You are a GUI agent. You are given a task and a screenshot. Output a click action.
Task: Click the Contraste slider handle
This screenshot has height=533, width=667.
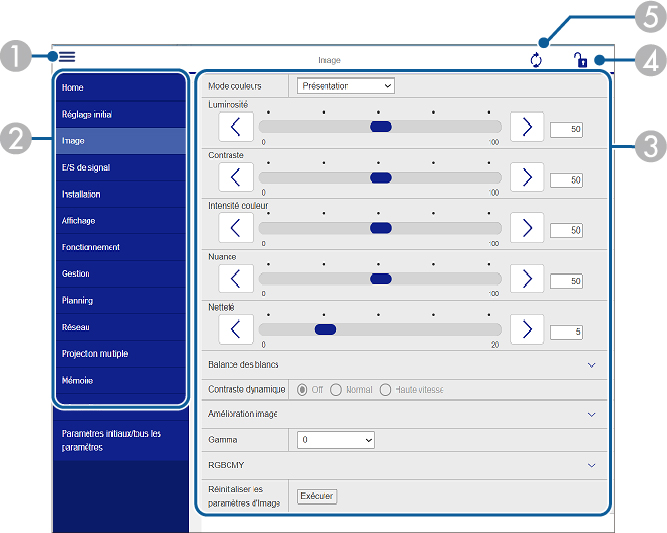click(381, 178)
